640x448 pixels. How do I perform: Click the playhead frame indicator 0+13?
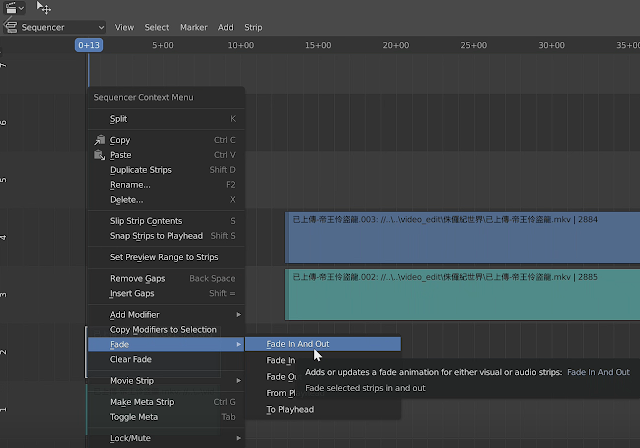89,45
